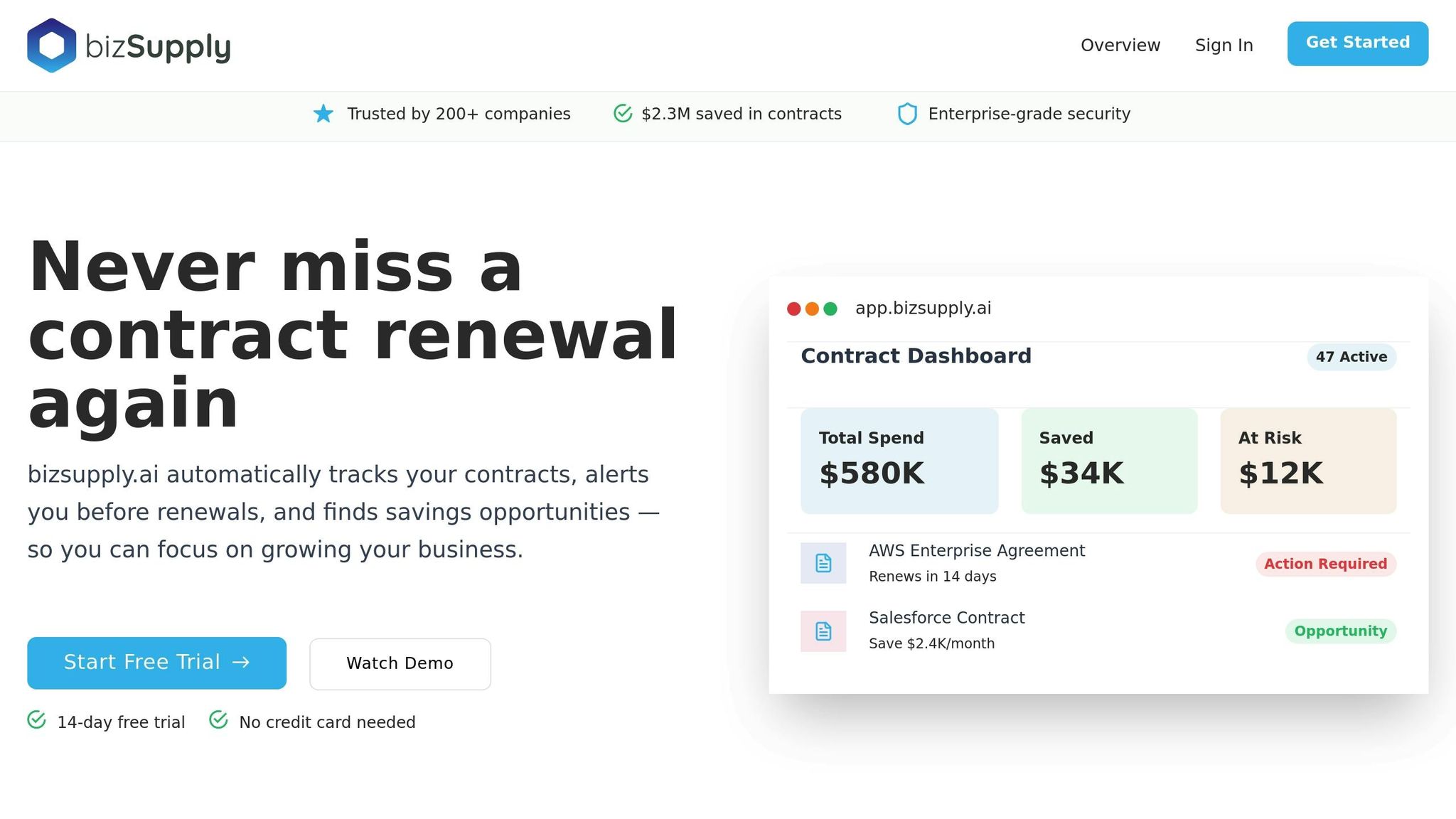Click the At Risk $12K card

[1308, 461]
